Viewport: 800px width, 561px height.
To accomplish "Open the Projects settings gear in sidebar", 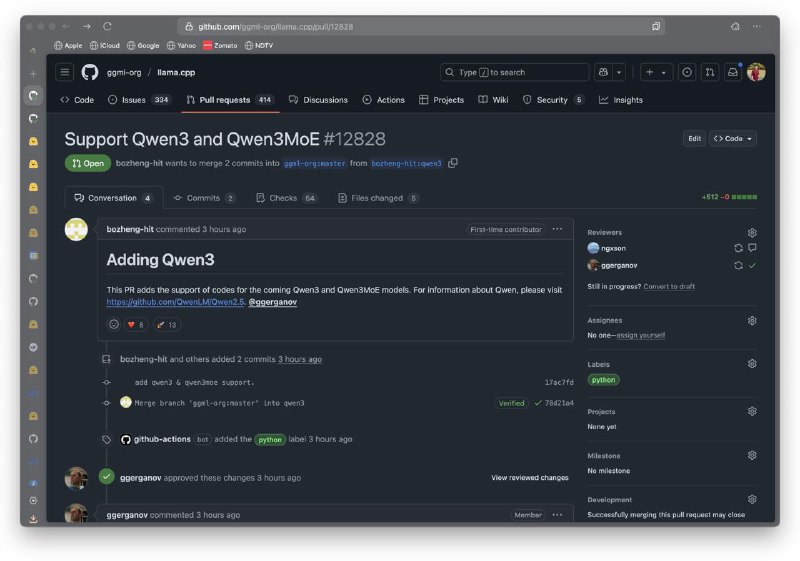I will pyautogui.click(x=752, y=411).
